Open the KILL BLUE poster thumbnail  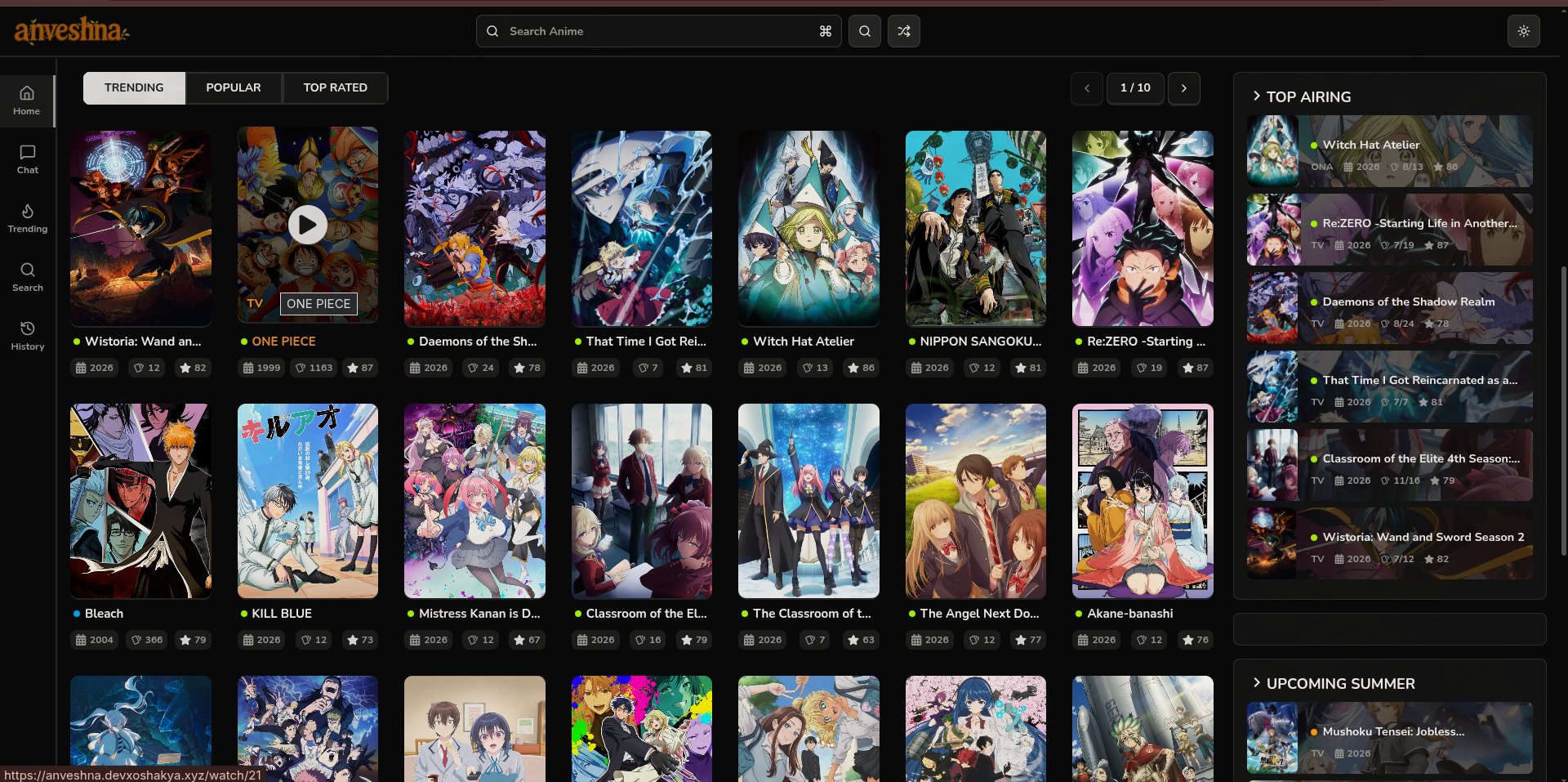pos(307,501)
